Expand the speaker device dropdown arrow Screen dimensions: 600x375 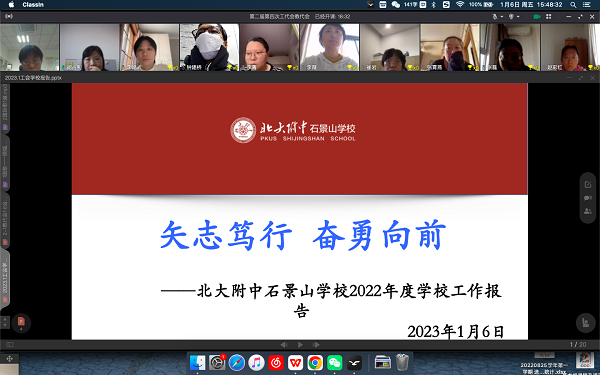coord(518,16)
